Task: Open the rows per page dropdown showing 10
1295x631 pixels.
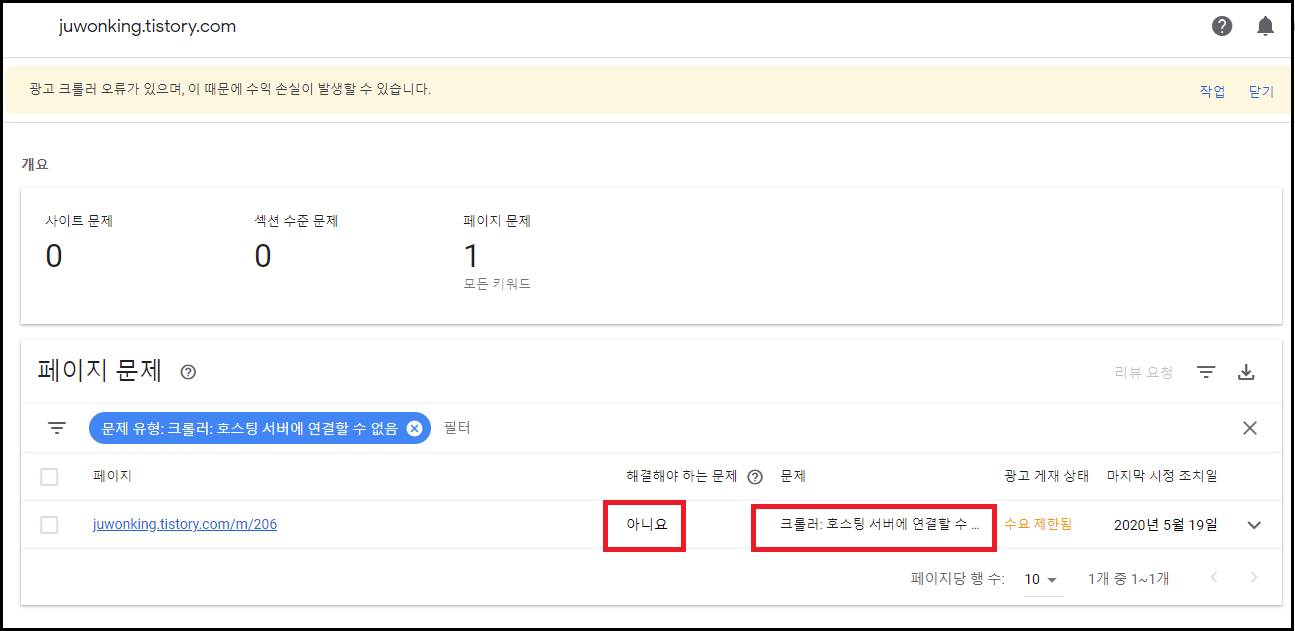Action: coord(1041,578)
